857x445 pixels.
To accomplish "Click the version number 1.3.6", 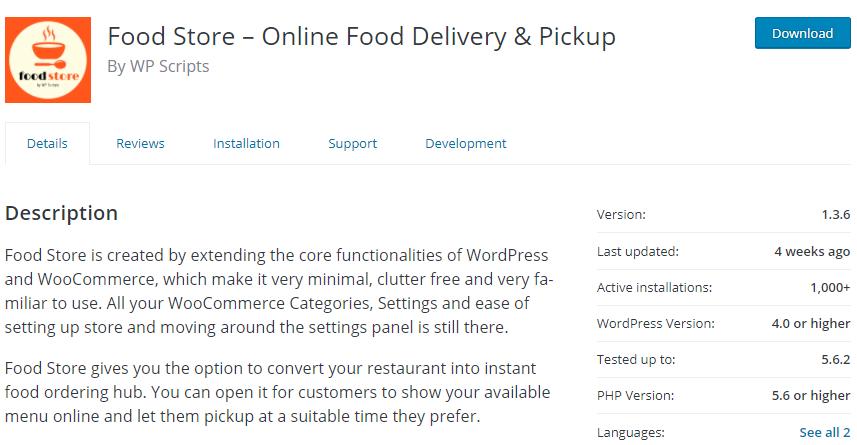I will (835, 215).
